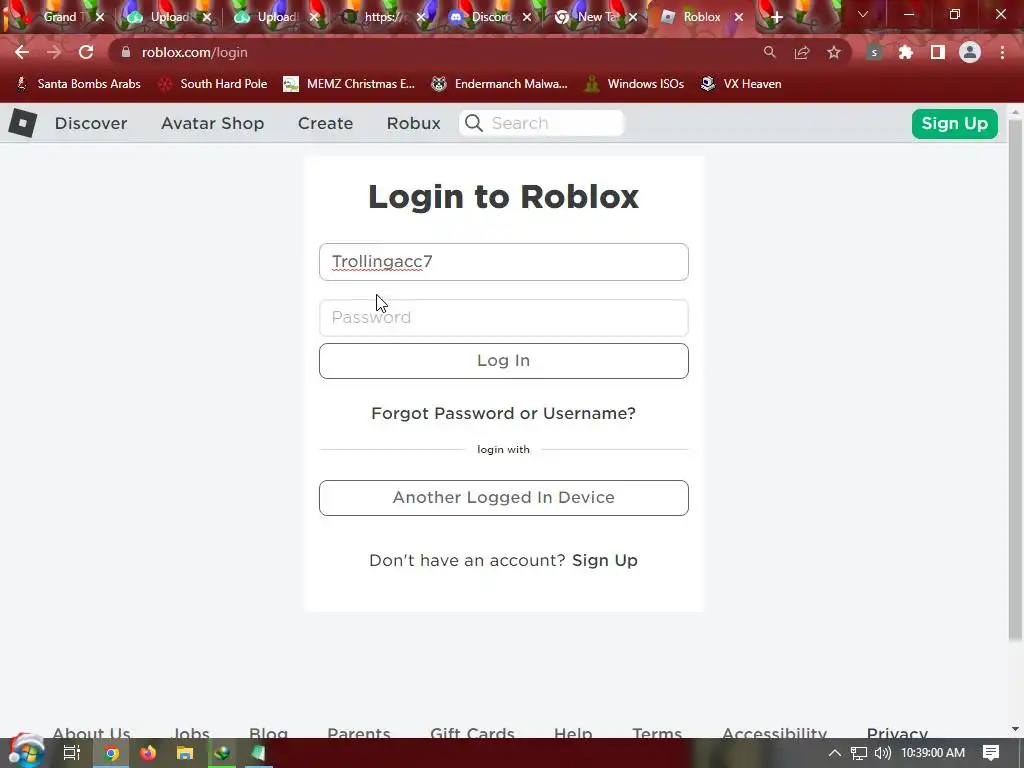Open Task View on the taskbar
Viewport: 1024px width, 768px height.
coord(72,753)
